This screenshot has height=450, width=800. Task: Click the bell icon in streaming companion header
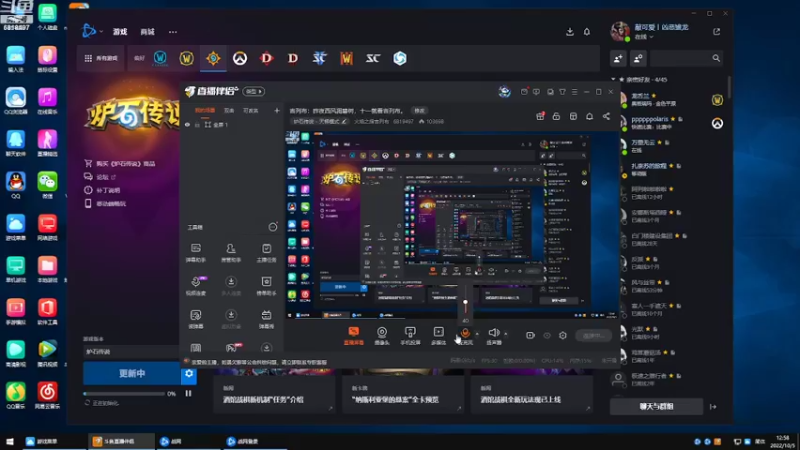589,116
